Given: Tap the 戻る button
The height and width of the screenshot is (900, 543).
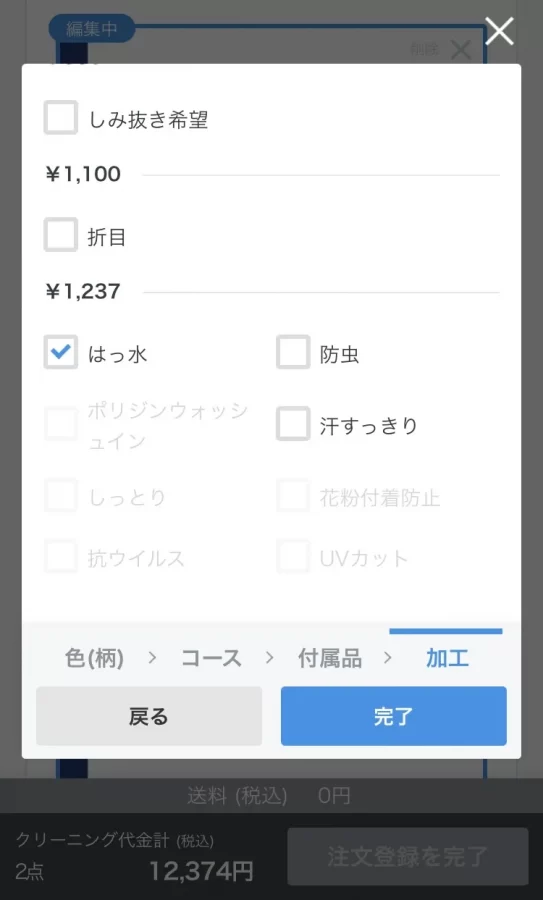Looking at the screenshot, I should coord(149,716).
